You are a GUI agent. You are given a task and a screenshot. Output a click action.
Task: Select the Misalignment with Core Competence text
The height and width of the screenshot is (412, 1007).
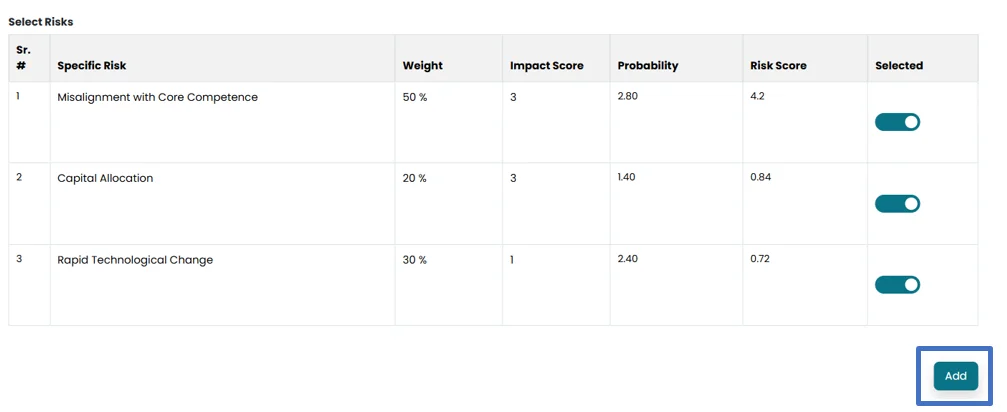(157, 98)
